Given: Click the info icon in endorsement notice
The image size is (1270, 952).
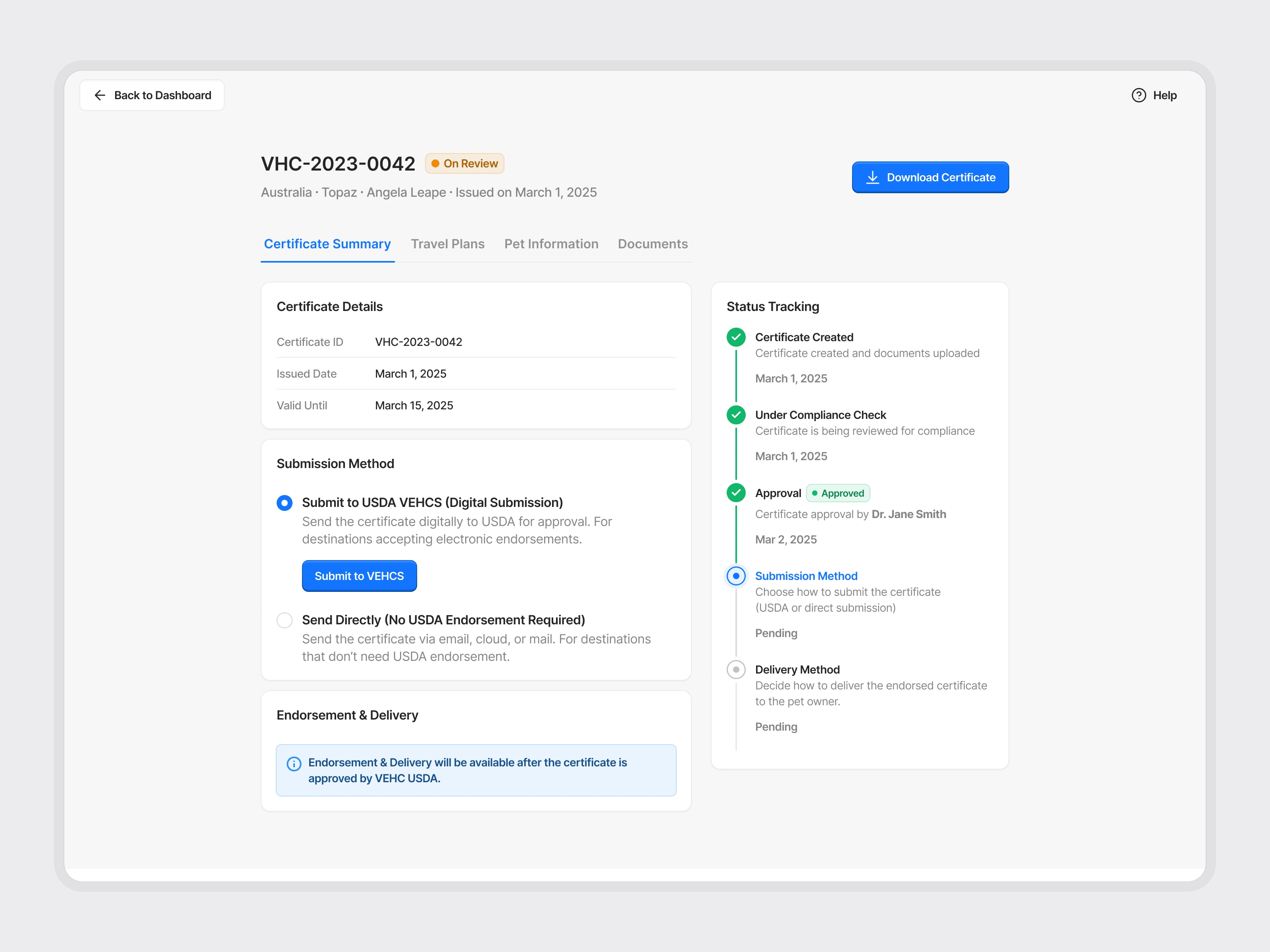Looking at the screenshot, I should pos(294,764).
